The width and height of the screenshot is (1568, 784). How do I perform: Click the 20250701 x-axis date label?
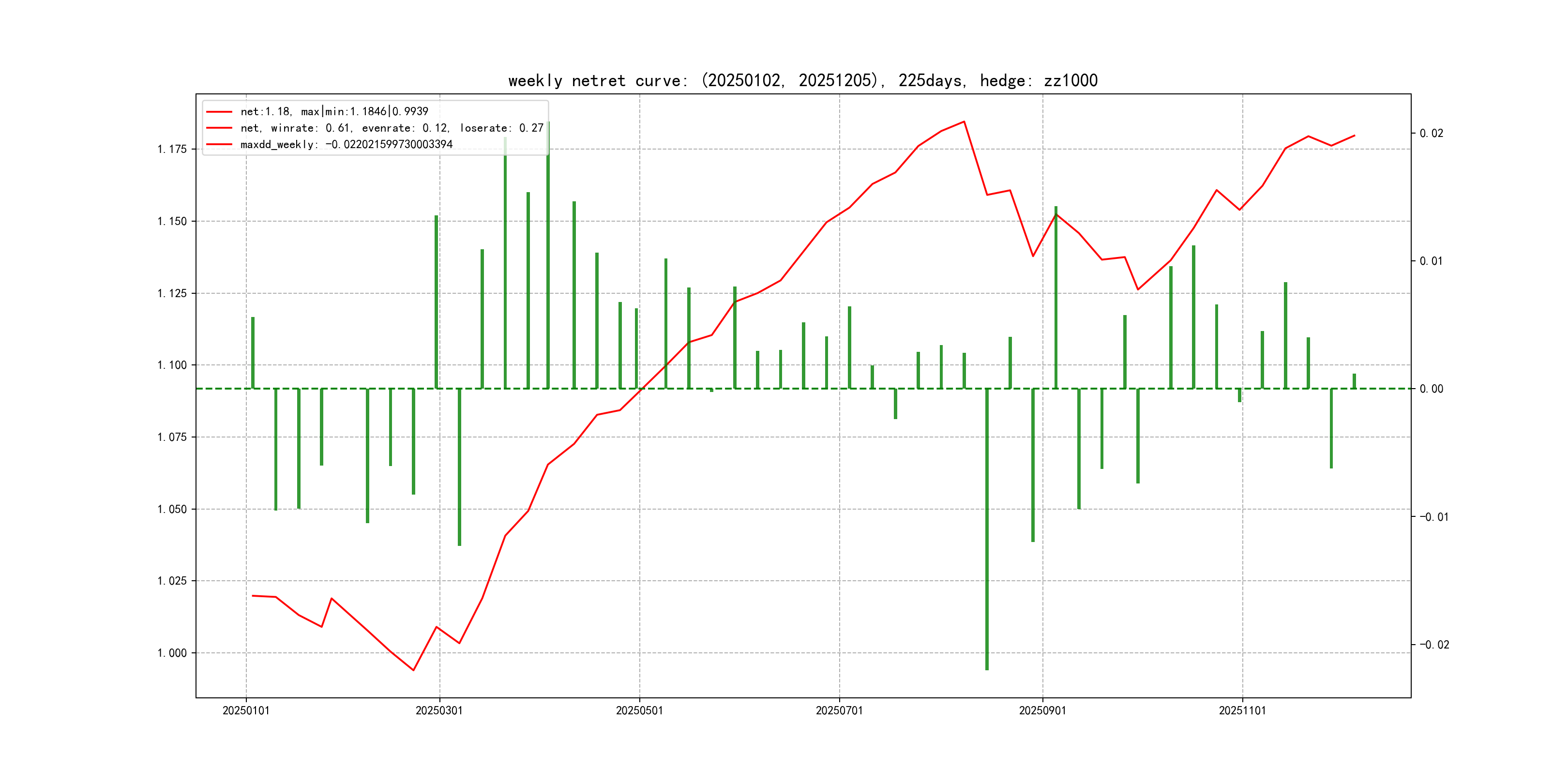[839, 710]
